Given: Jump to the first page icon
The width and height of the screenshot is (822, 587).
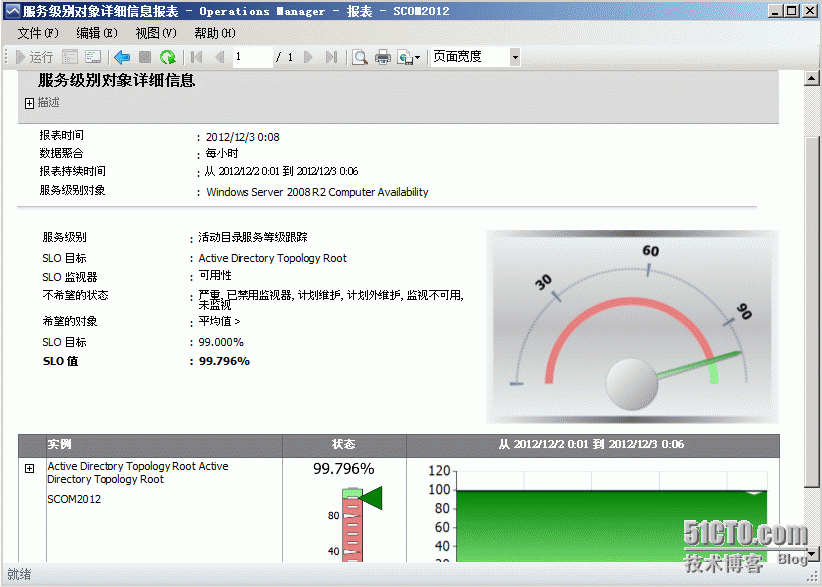Looking at the screenshot, I should pyautogui.click(x=197, y=57).
